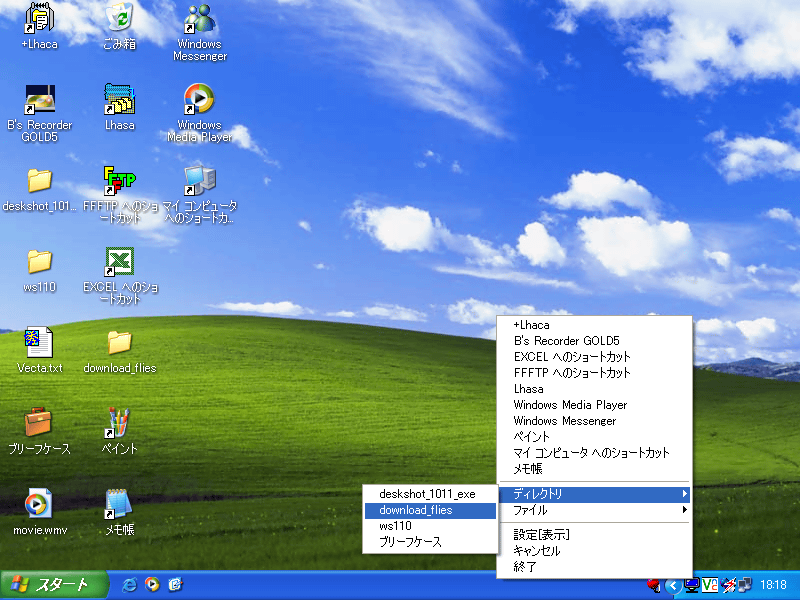
Task: Click the third quick launch icon
Action: pyautogui.click(x=175, y=584)
